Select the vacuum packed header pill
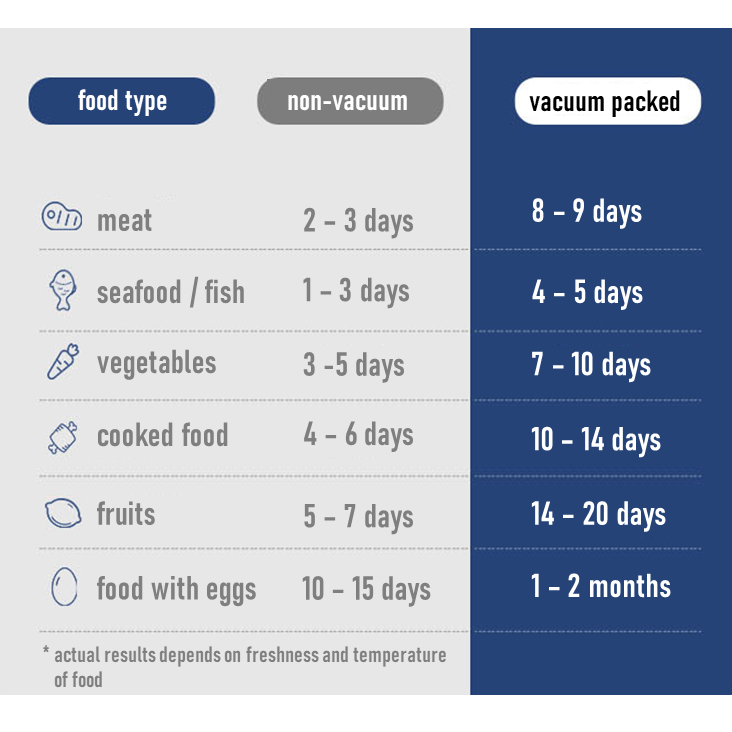Viewport: 732px width, 732px height. click(606, 102)
